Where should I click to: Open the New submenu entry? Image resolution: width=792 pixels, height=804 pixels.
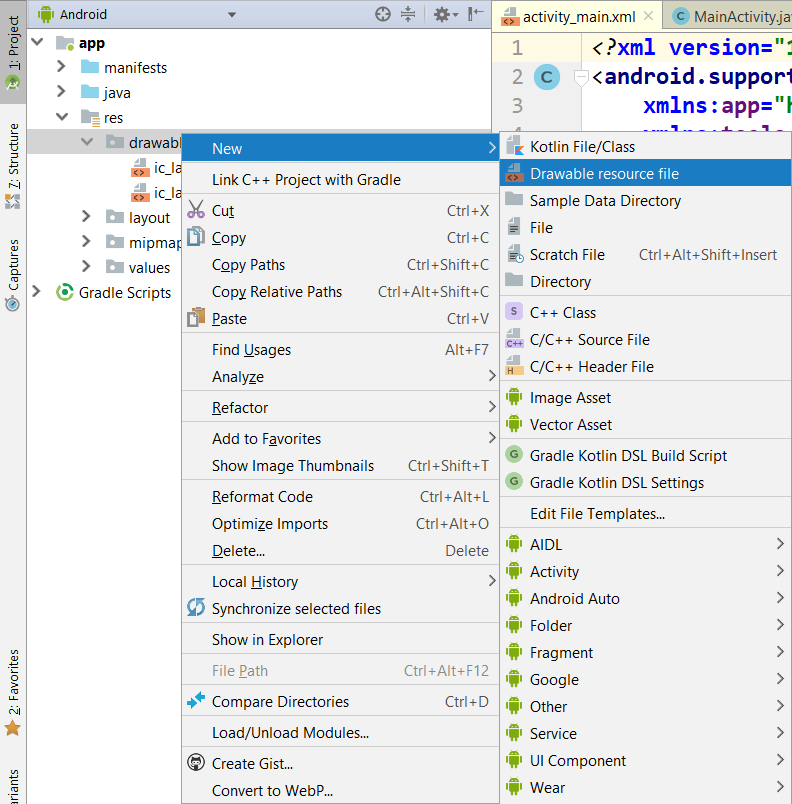pos(340,148)
